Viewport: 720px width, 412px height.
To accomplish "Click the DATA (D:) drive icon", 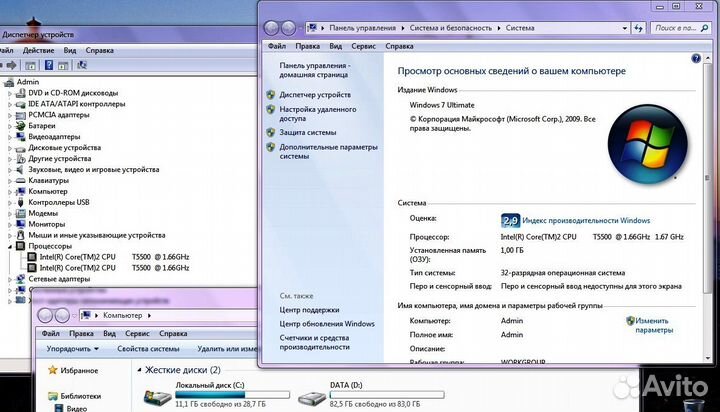I will [312, 397].
